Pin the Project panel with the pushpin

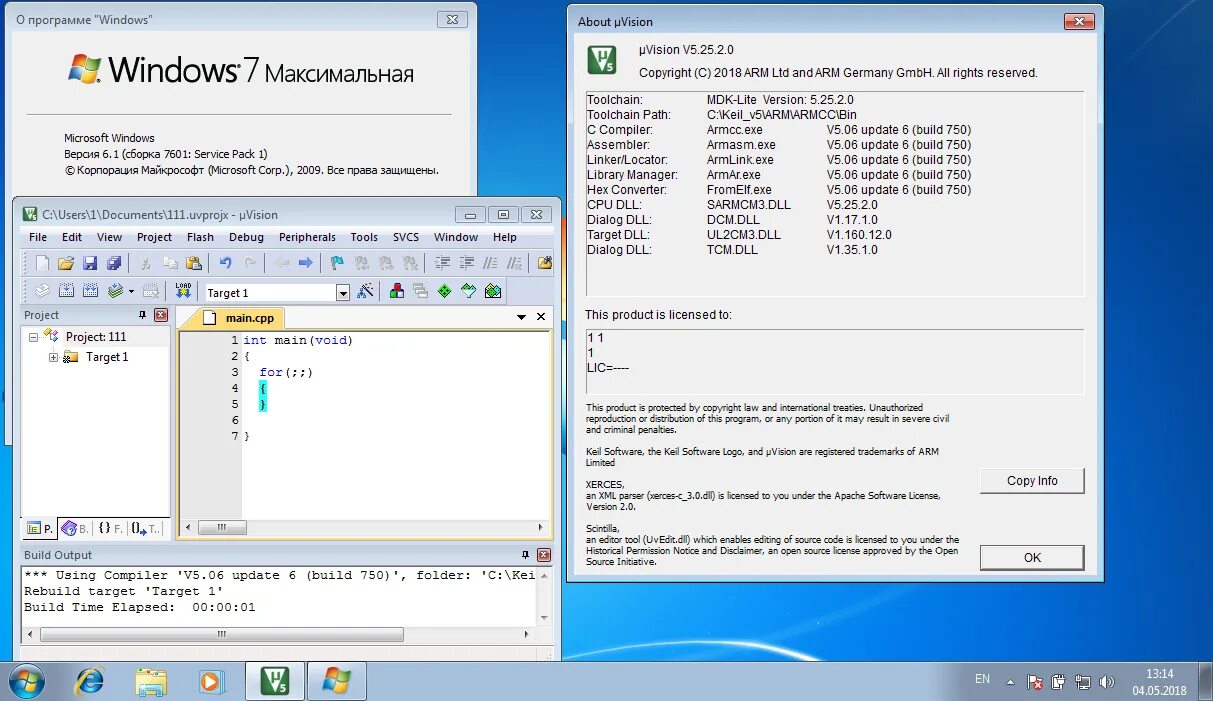(142, 315)
